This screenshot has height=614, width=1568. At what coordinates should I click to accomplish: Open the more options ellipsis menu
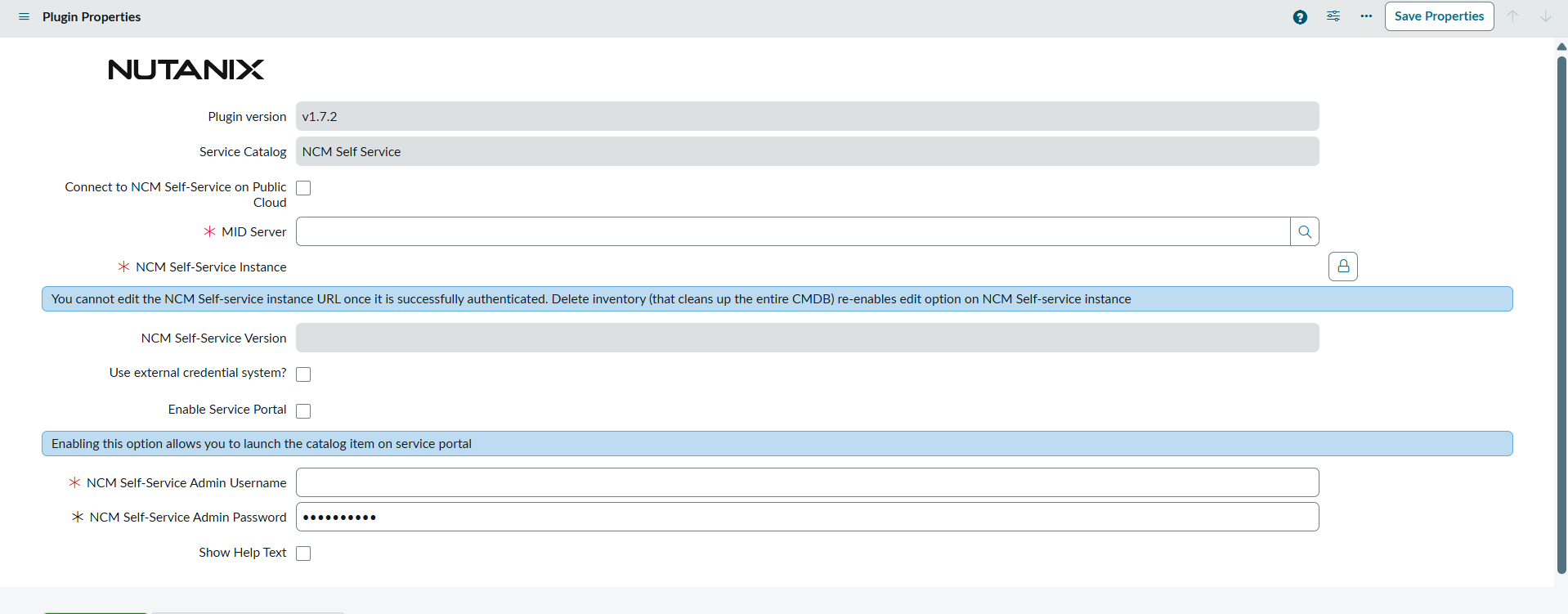click(x=1366, y=16)
